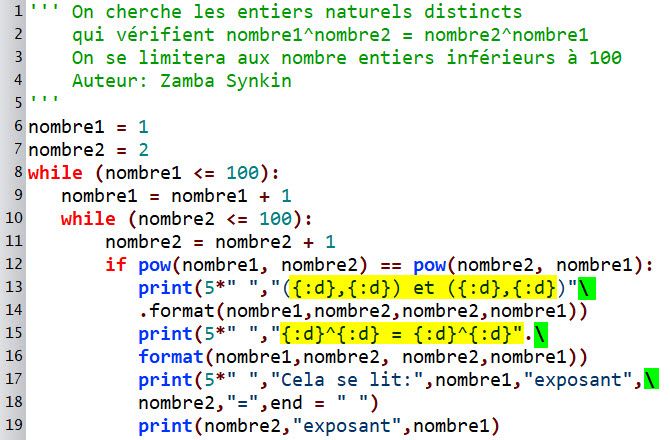Click the 'print' keyword on line 13
670x440 pixels.
[x=166, y=289]
